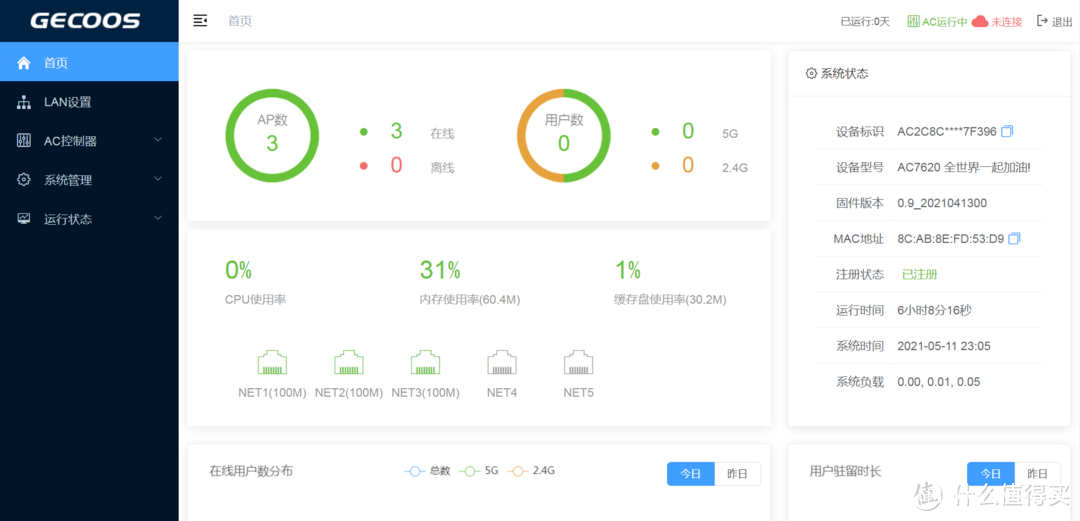The width and height of the screenshot is (1080, 521).
Task: Copy device ID using the copy icon
Action: [x=1007, y=132]
